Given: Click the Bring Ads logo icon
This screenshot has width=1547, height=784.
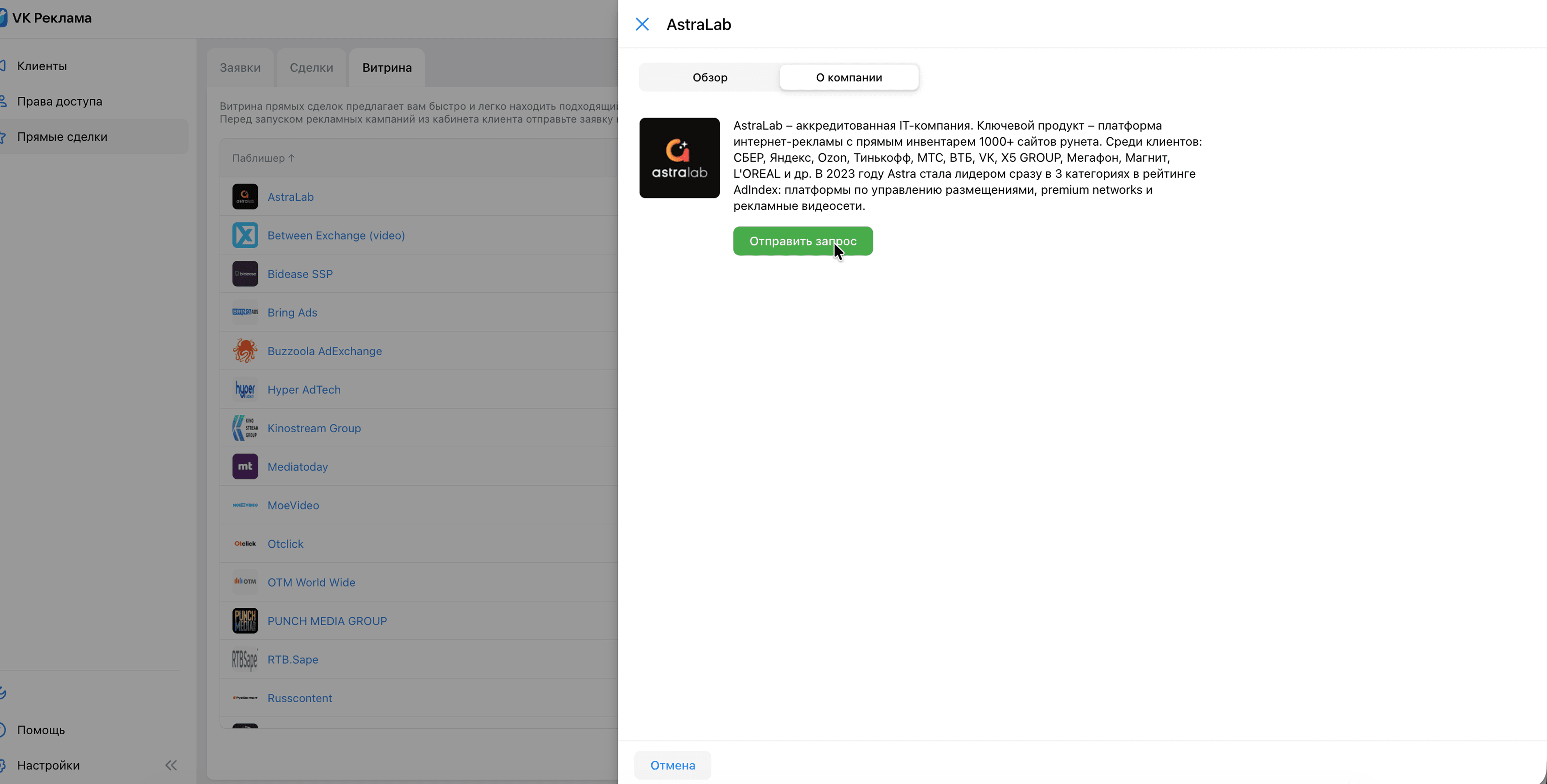Looking at the screenshot, I should tap(245, 312).
